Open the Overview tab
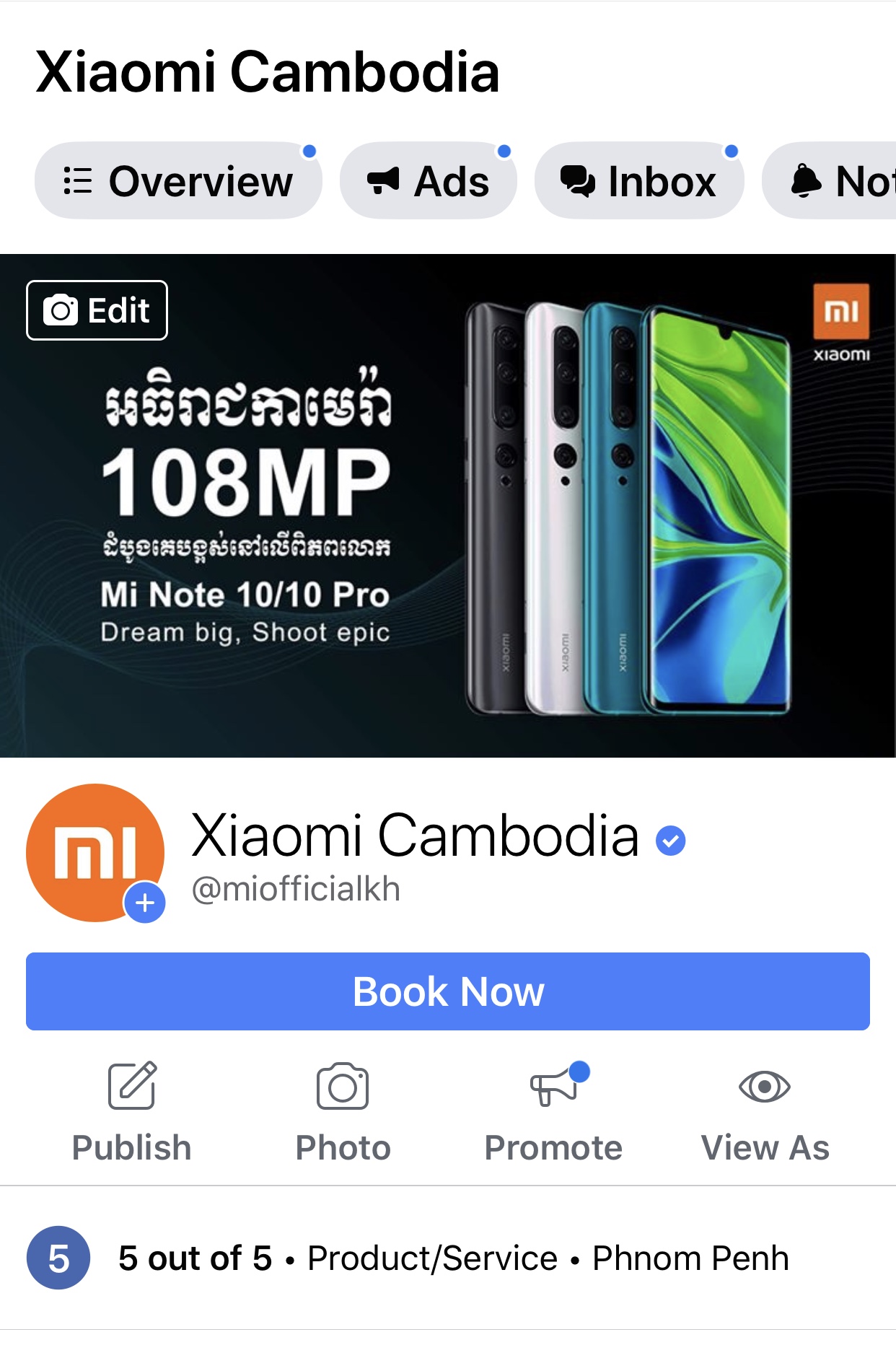Viewport: 896px width, 1345px height. coord(178,180)
